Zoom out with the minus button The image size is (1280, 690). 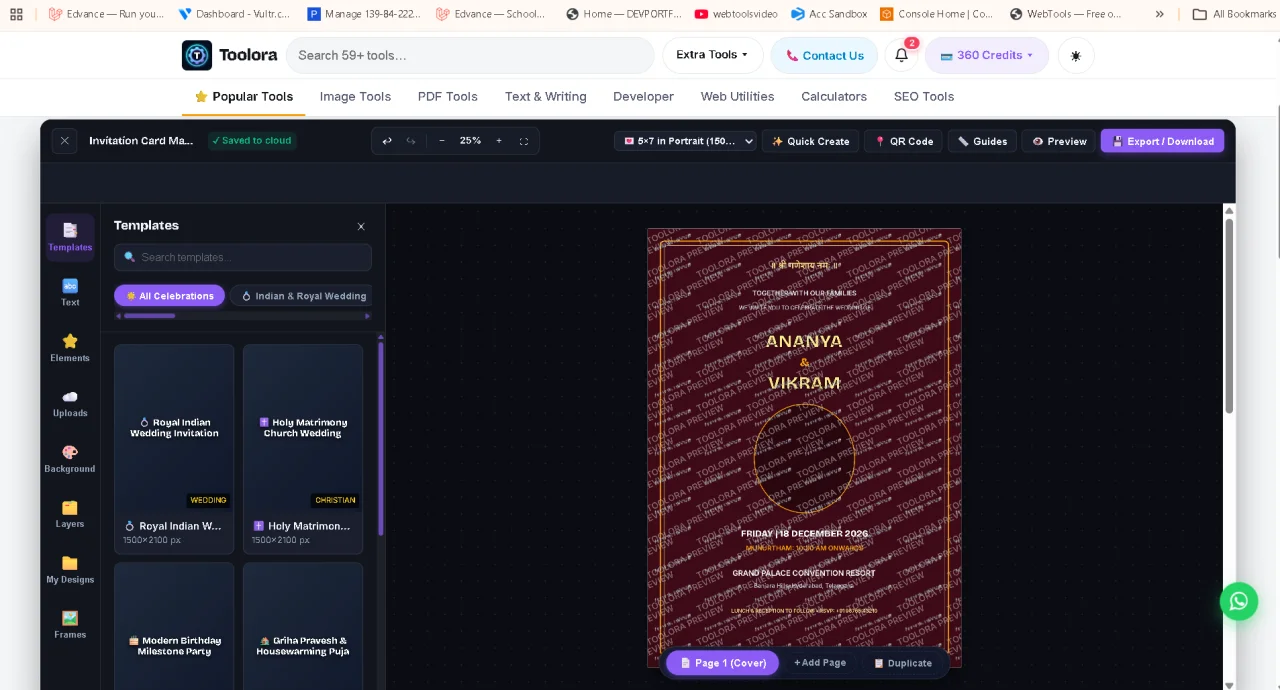[442, 141]
